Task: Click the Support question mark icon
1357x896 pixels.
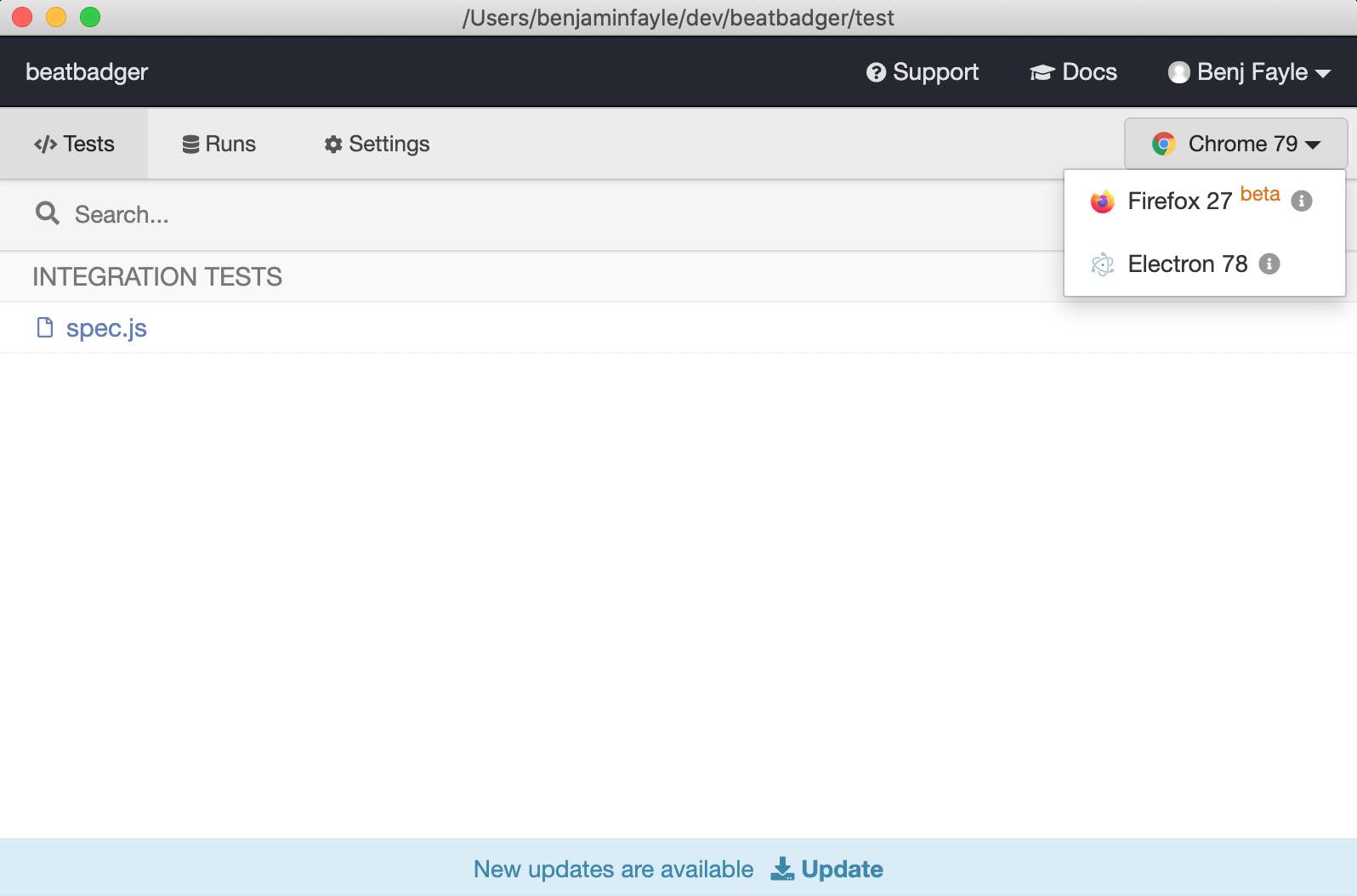Action: tap(876, 73)
